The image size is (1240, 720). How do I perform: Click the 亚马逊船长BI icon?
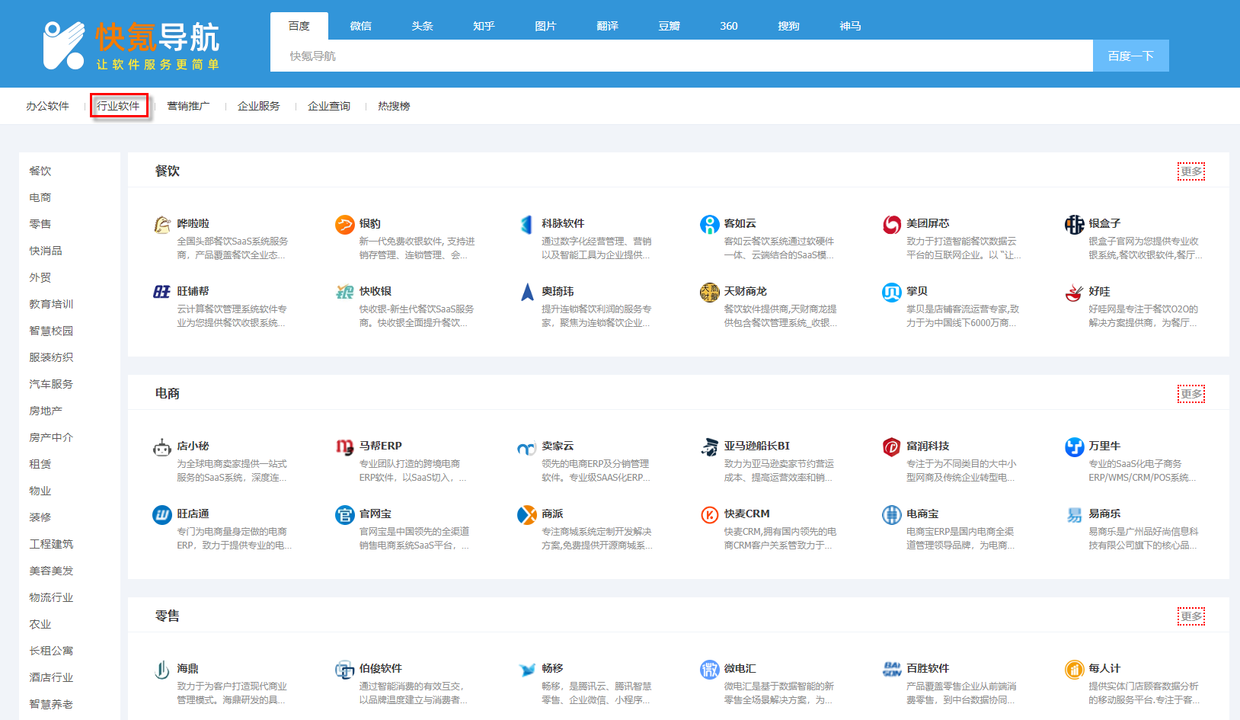pyautogui.click(x=709, y=447)
